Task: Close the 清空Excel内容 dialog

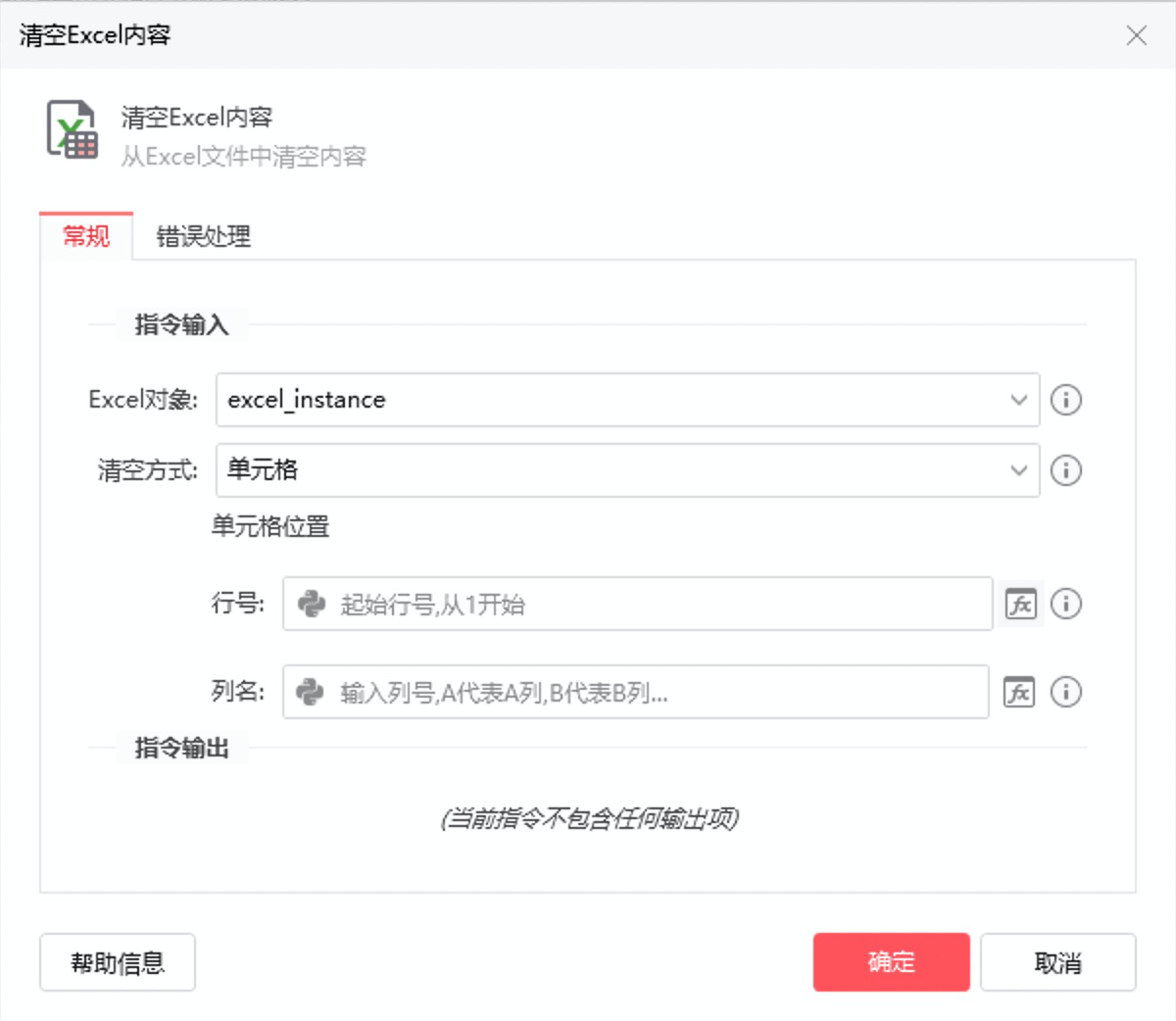Action: 1137,35
